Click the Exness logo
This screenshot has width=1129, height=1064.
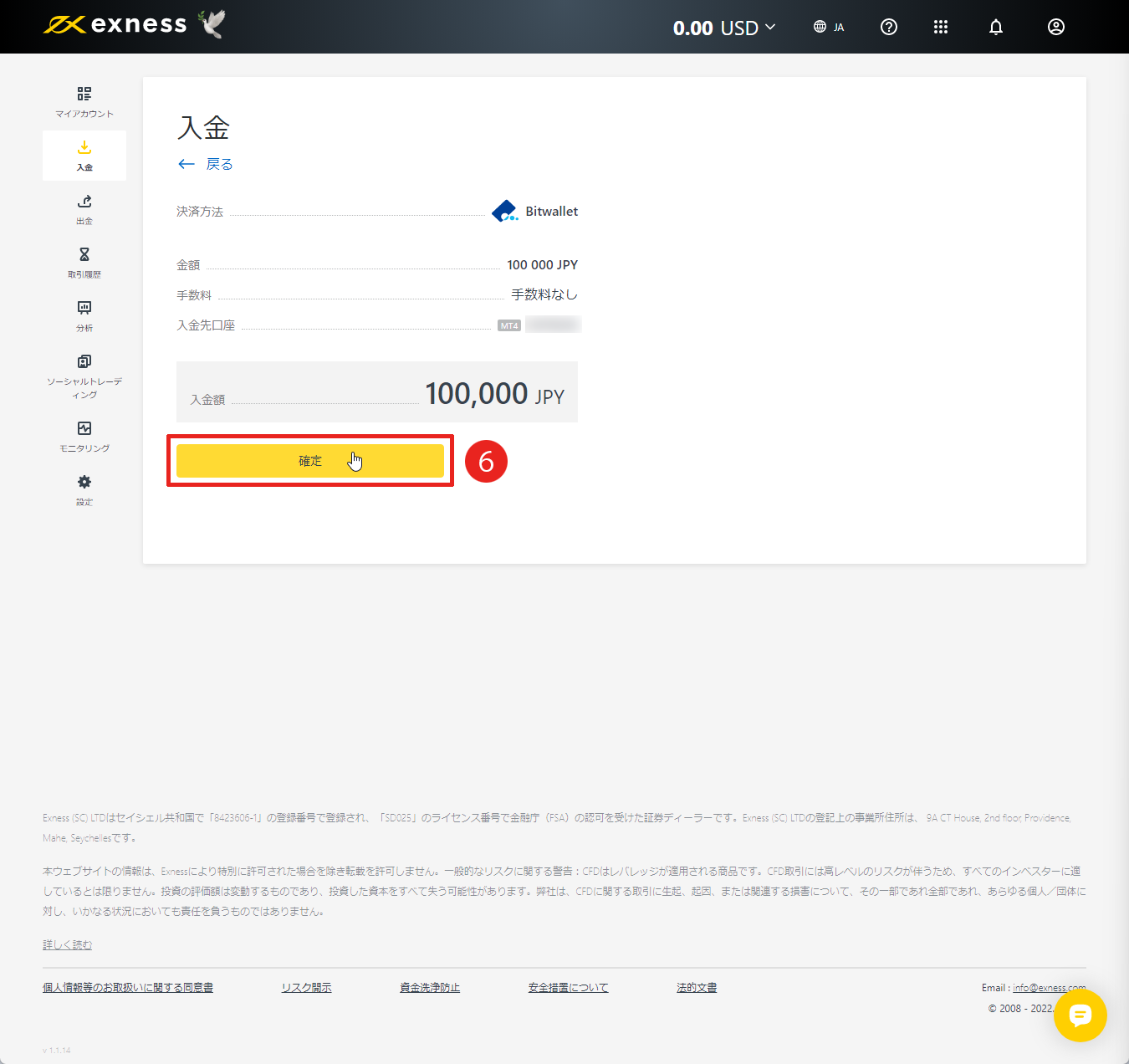point(117,24)
